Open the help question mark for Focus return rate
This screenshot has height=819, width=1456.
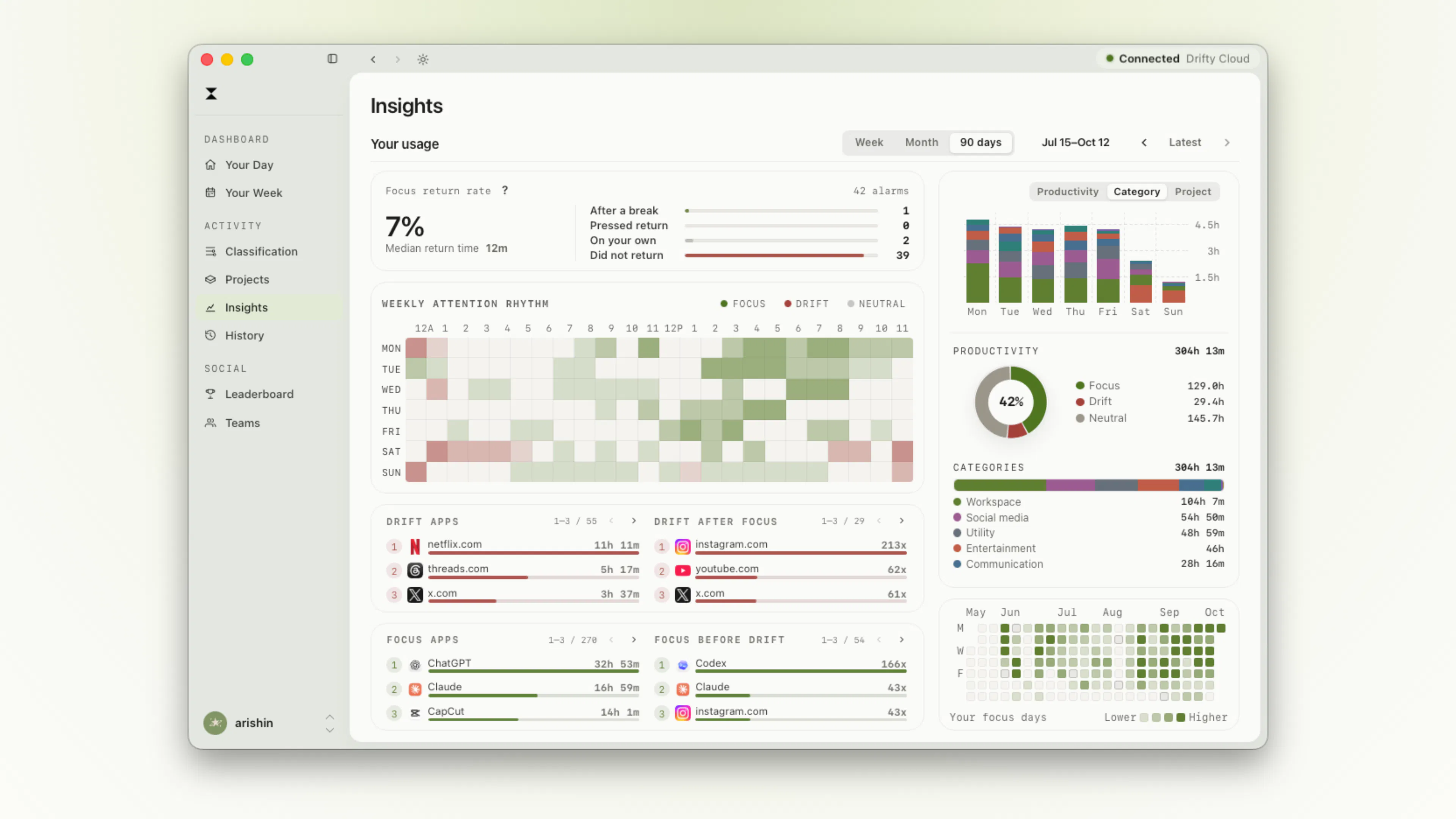coord(505,190)
